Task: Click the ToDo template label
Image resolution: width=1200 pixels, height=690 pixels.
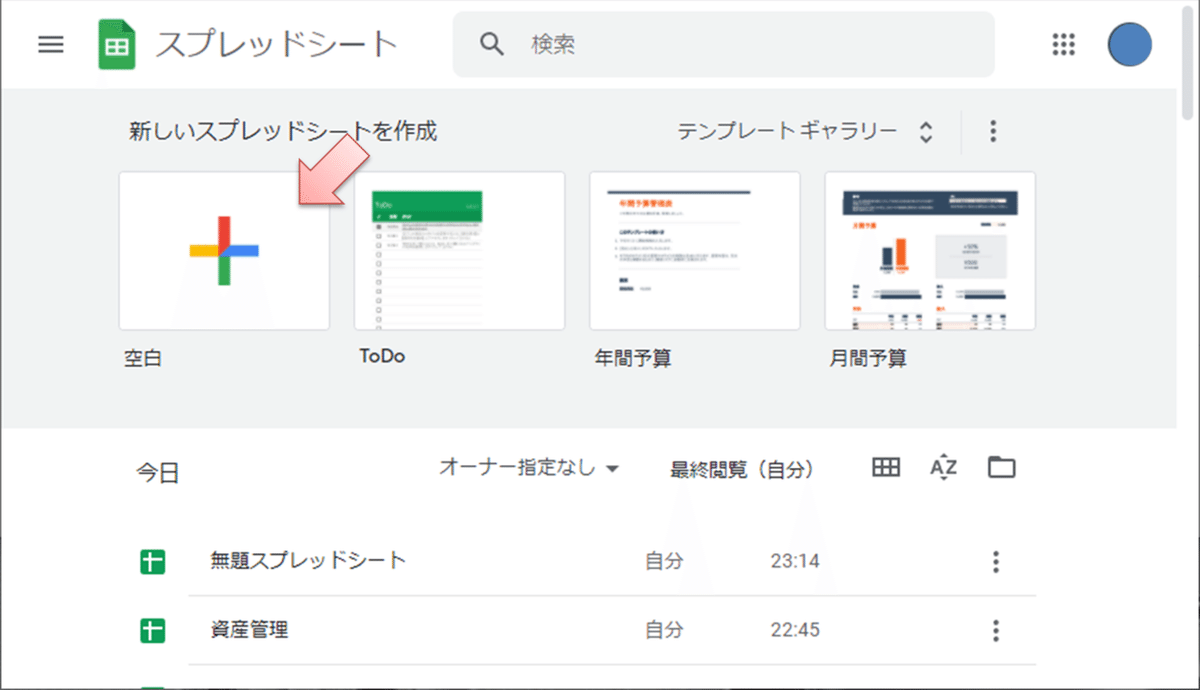Action: pyautogui.click(x=382, y=356)
